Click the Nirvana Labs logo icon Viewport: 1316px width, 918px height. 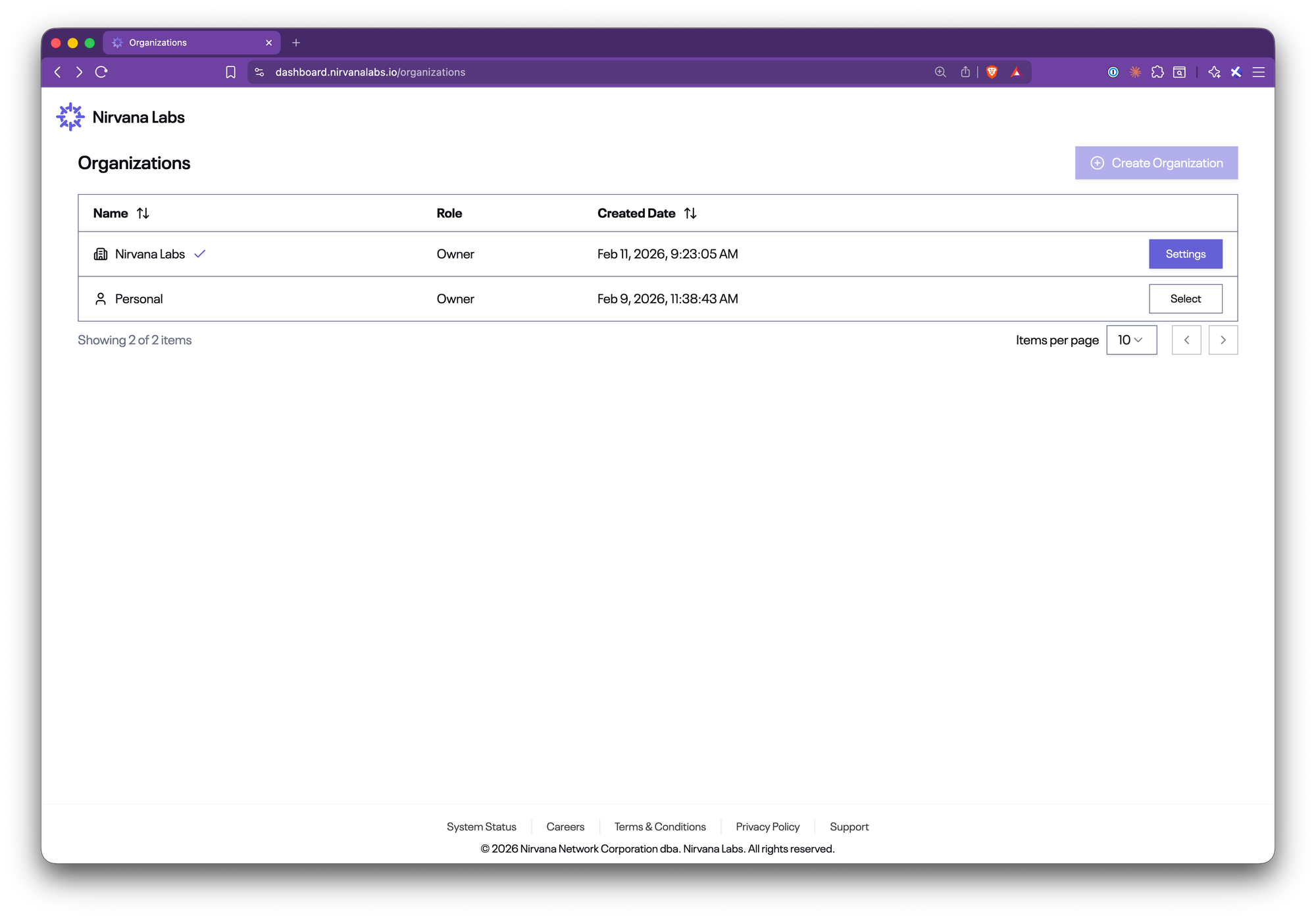70,117
